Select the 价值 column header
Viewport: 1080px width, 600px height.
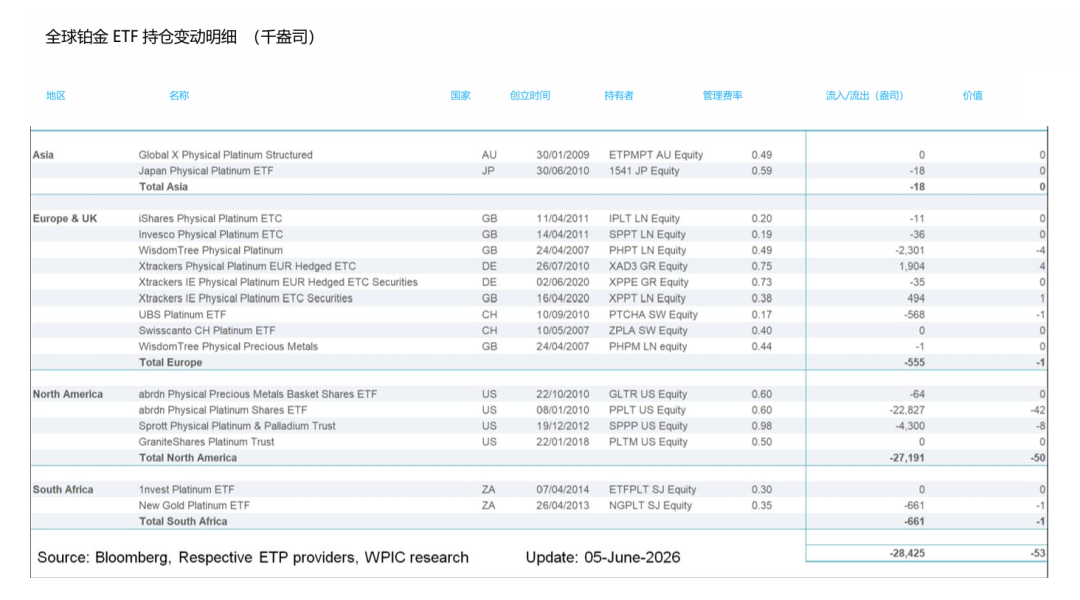point(972,96)
